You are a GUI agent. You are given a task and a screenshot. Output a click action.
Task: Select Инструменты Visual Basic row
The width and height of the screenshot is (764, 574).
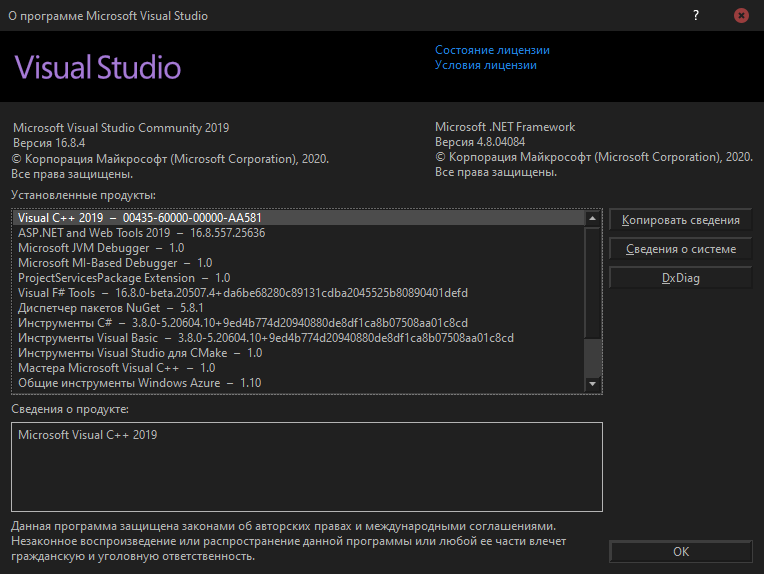point(300,338)
